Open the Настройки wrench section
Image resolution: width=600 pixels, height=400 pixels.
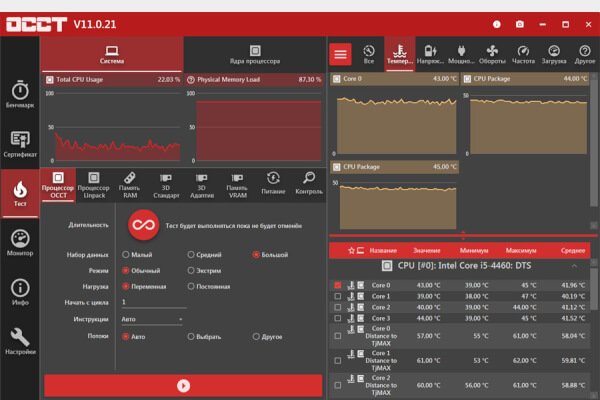coord(20,341)
